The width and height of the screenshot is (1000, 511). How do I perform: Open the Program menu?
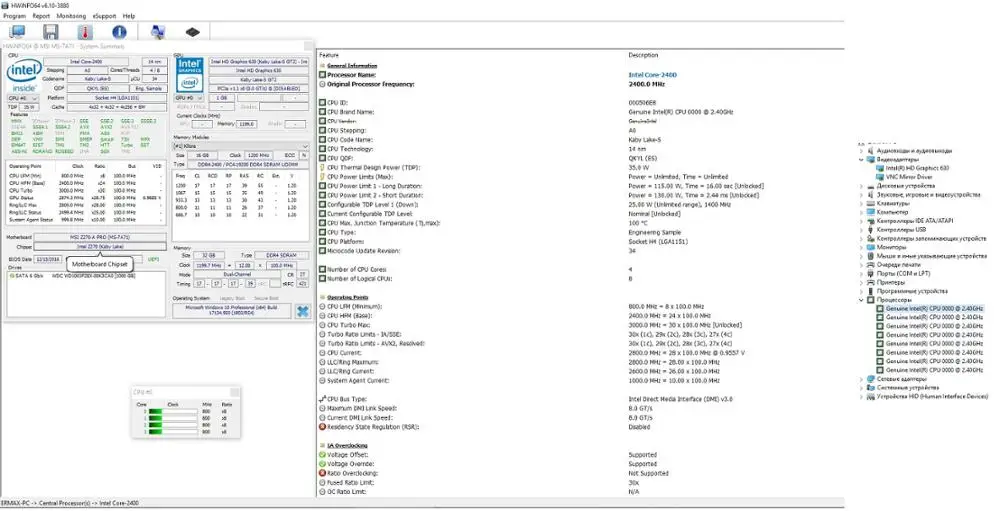14,16
